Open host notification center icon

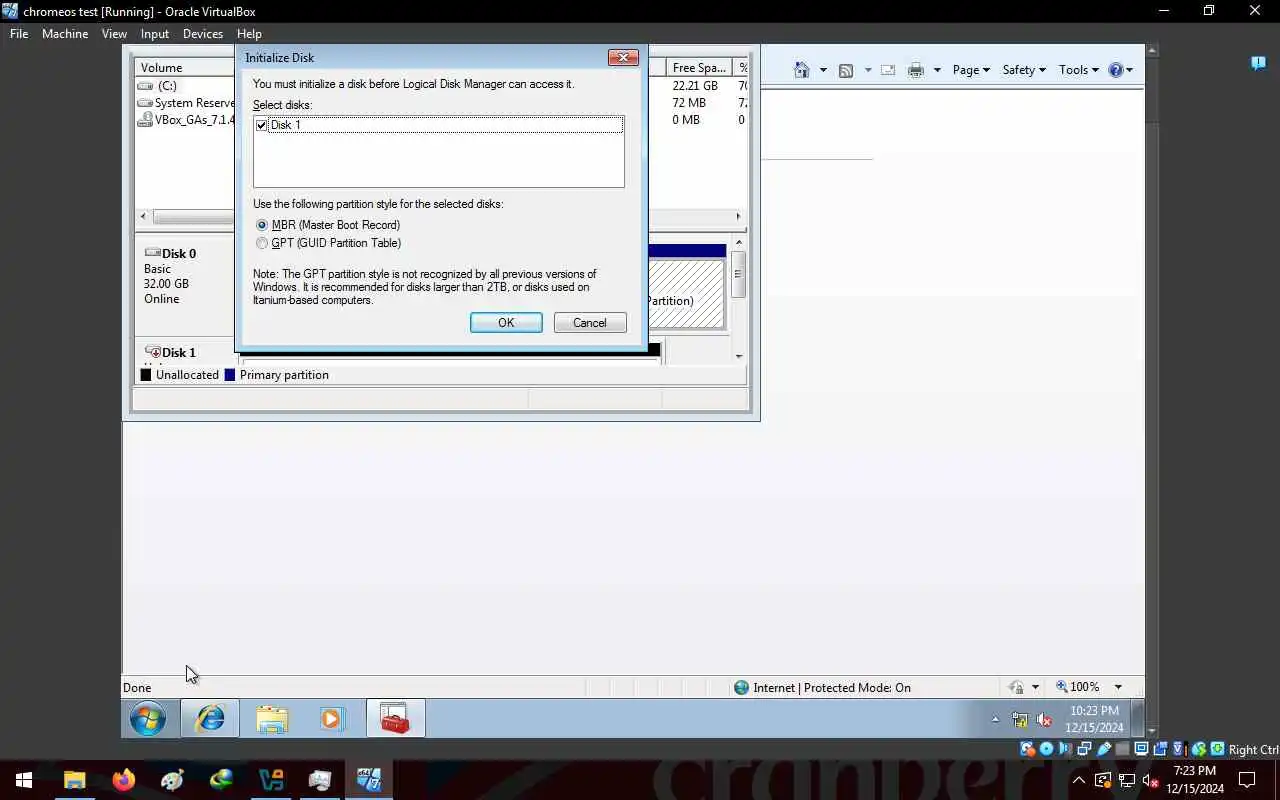[x=1247, y=780]
